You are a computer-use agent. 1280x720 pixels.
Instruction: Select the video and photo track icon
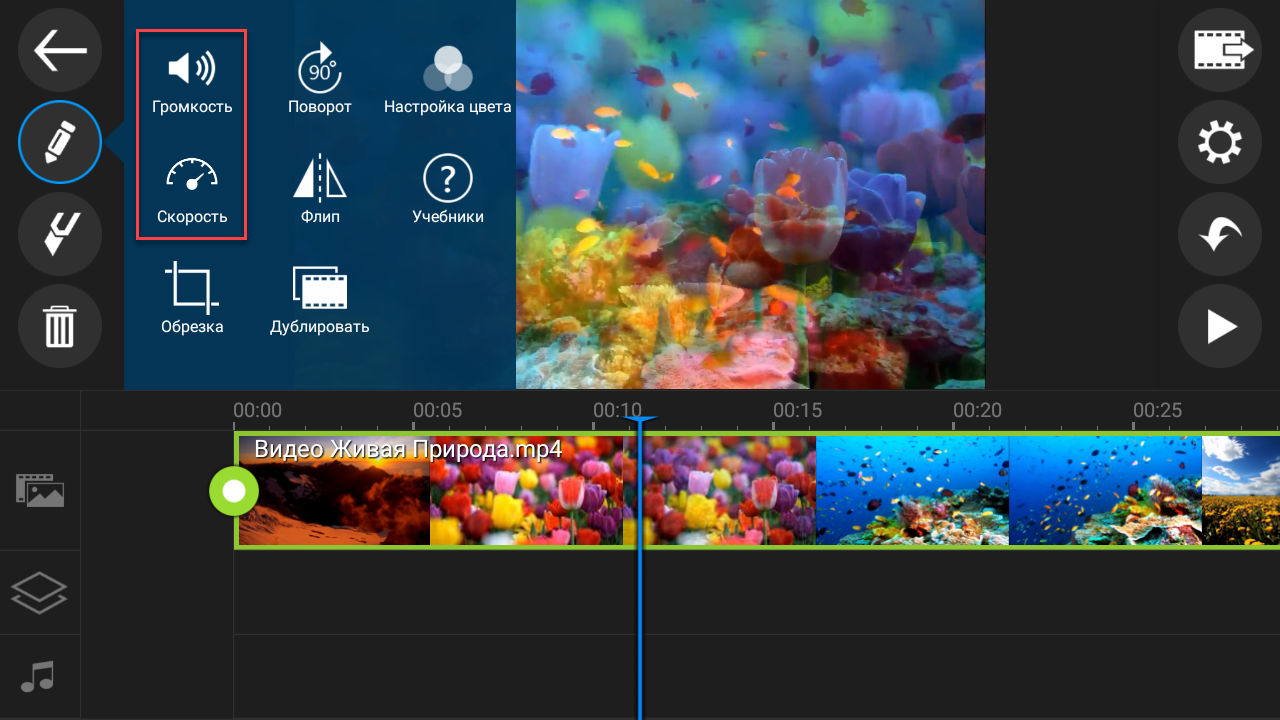[x=40, y=490]
